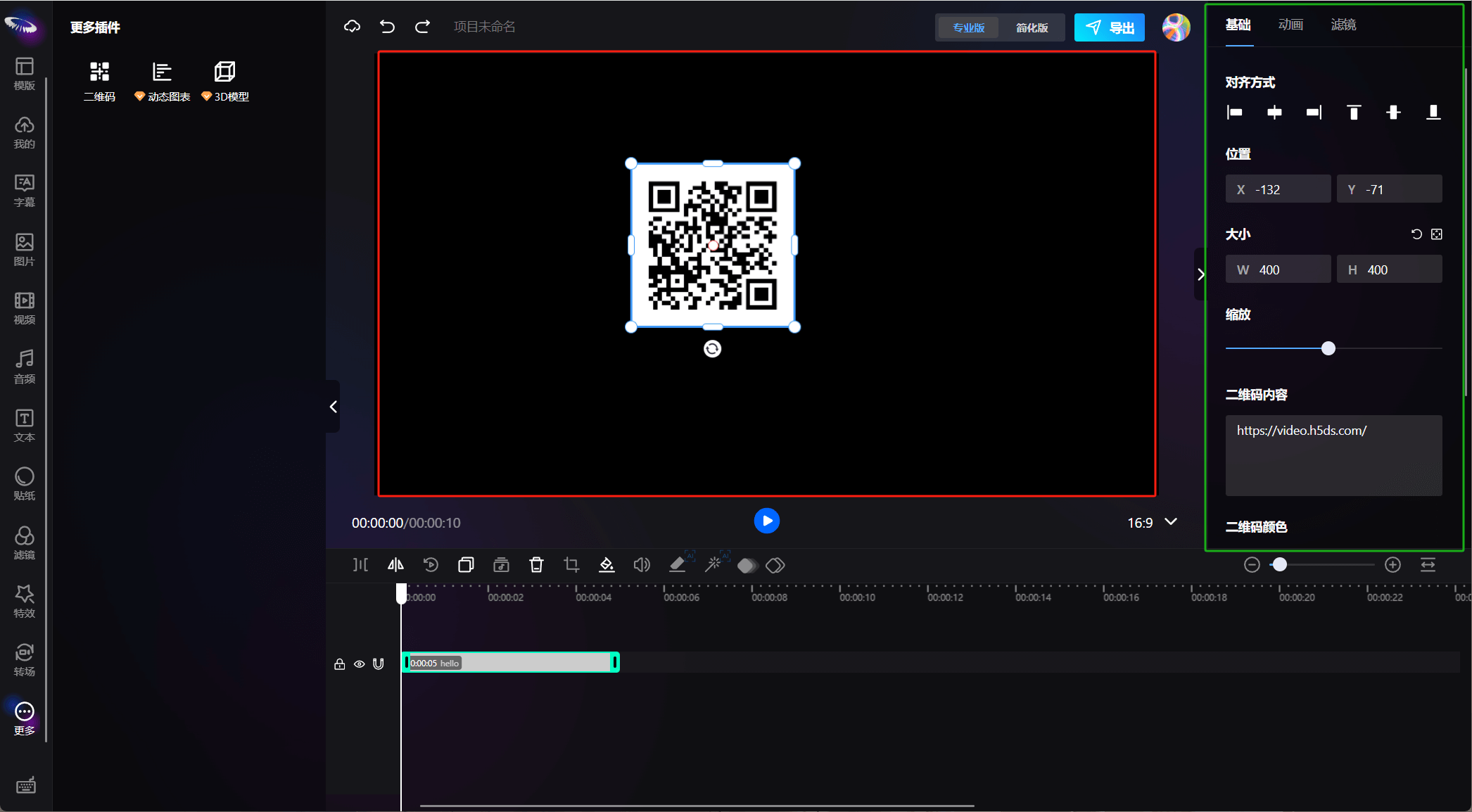Collapse the right properties panel arrow
Image resolution: width=1472 pixels, height=812 pixels.
pyautogui.click(x=1200, y=274)
